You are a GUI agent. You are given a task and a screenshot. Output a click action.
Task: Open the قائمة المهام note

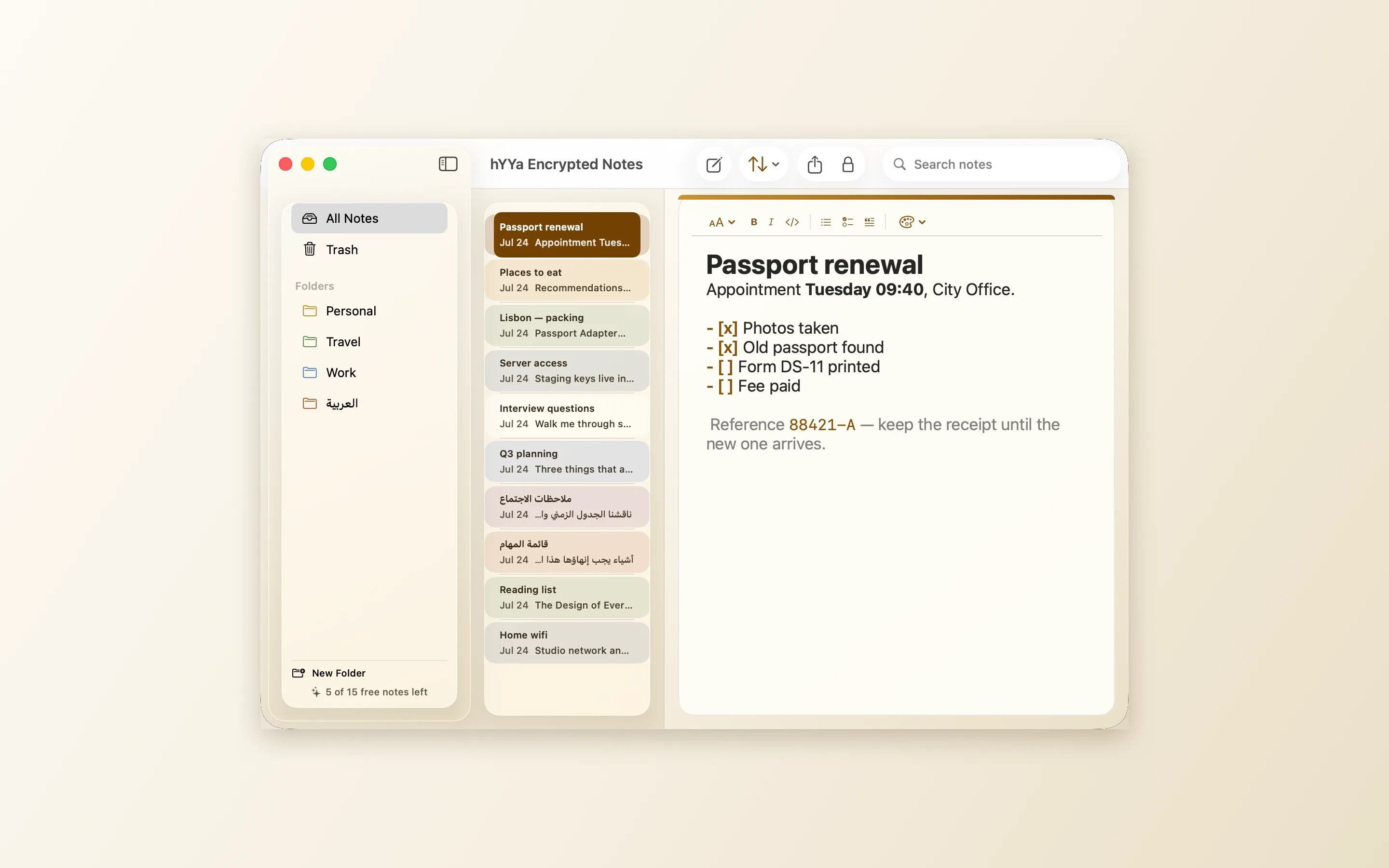(x=567, y=552)
